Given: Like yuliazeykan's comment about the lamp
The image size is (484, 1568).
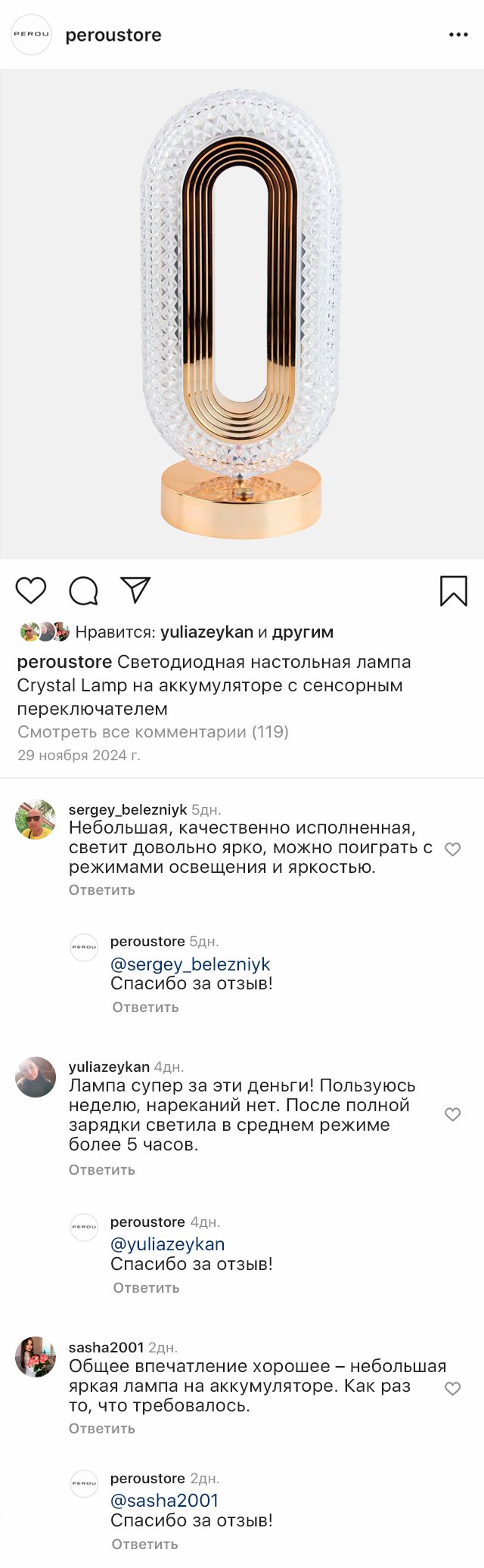Looking at the screenshot, I should tap(452, 1114).
